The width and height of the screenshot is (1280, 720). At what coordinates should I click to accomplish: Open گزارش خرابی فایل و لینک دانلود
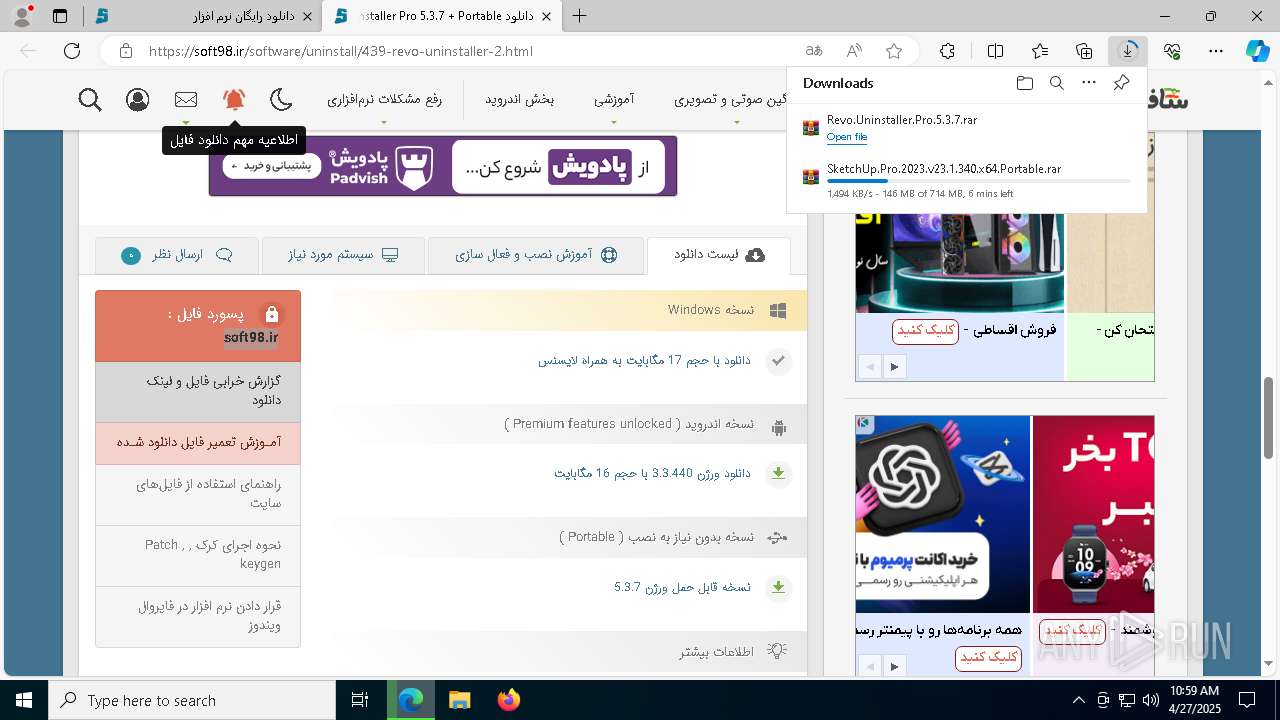tap(198, 391)
